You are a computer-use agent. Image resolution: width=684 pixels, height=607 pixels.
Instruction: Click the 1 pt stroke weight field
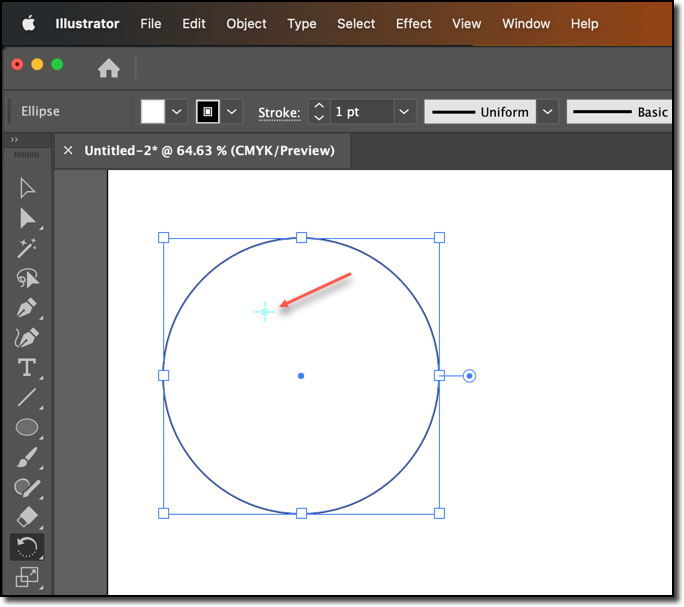[362, 112]
